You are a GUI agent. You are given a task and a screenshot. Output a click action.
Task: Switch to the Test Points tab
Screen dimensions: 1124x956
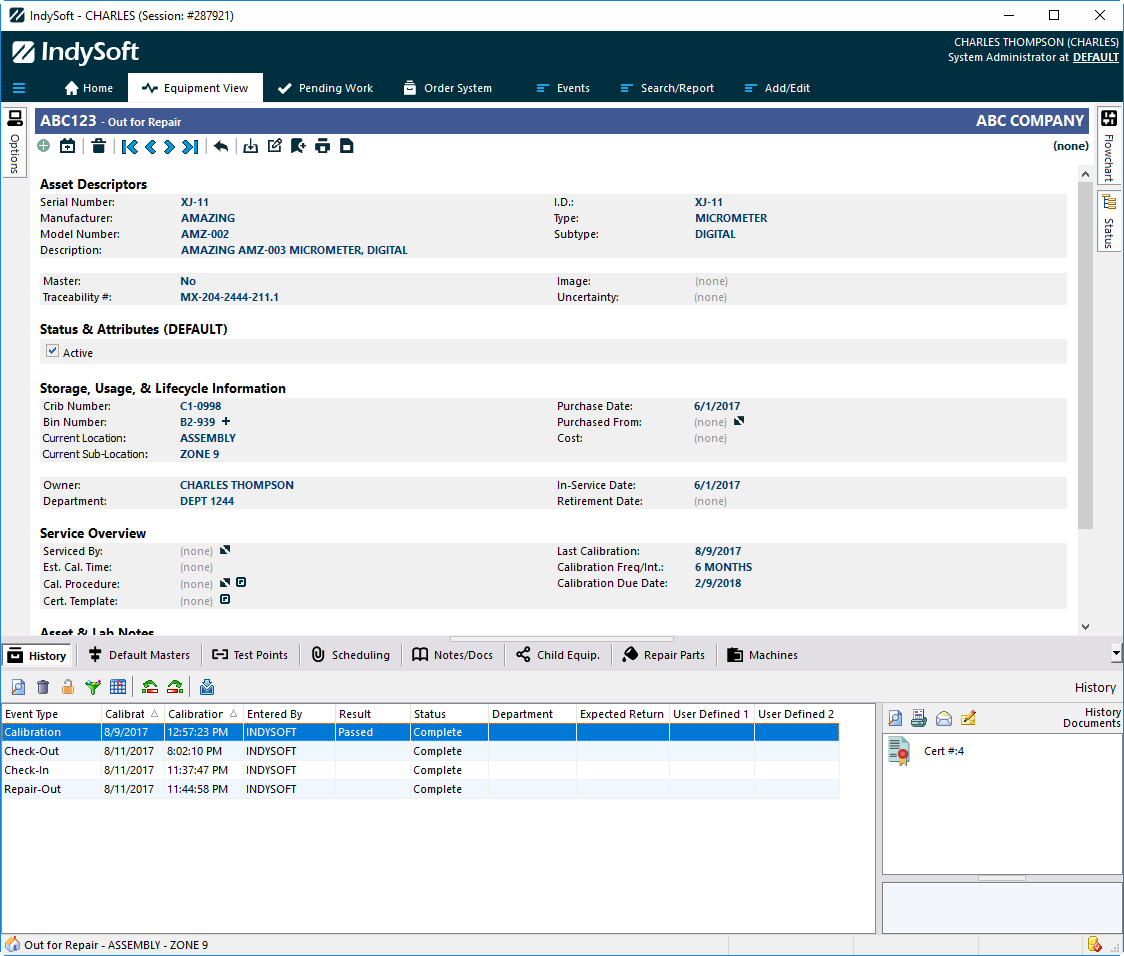250,655
